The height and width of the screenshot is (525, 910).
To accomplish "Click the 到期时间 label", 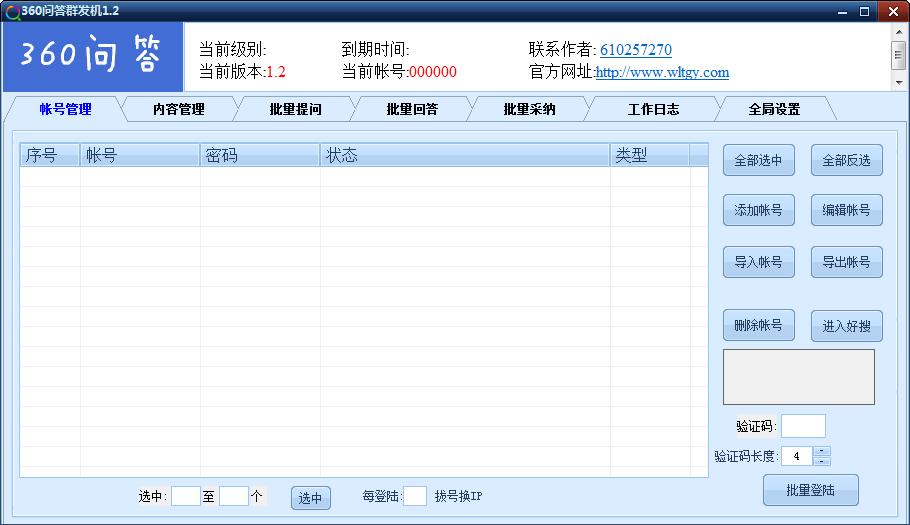I will (x=375, y=50).
